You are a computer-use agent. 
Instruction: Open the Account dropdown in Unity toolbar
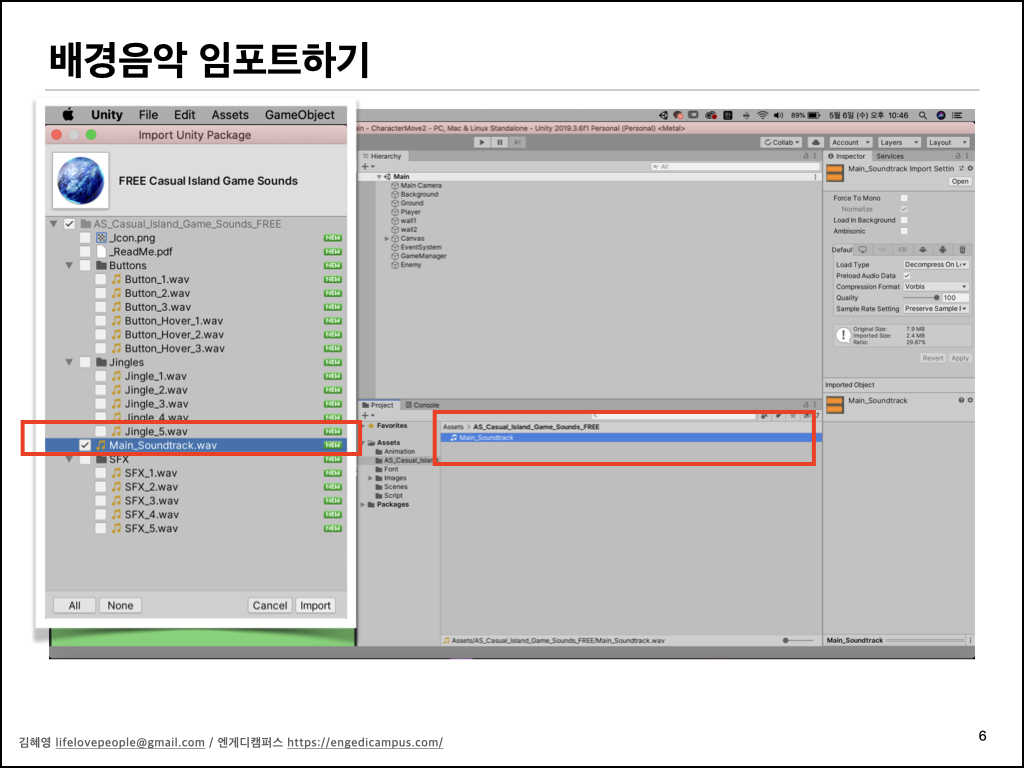(850, 142)
